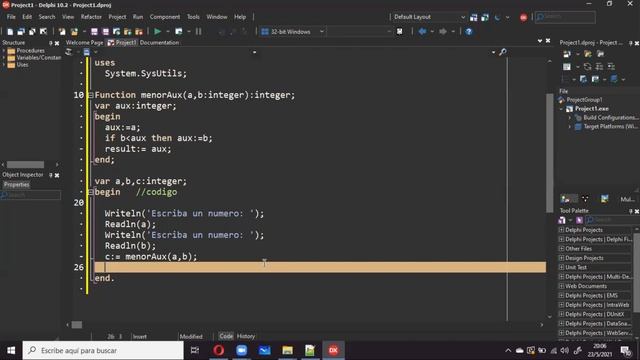Expand the Web Documents palette category

tap(561, 286)
